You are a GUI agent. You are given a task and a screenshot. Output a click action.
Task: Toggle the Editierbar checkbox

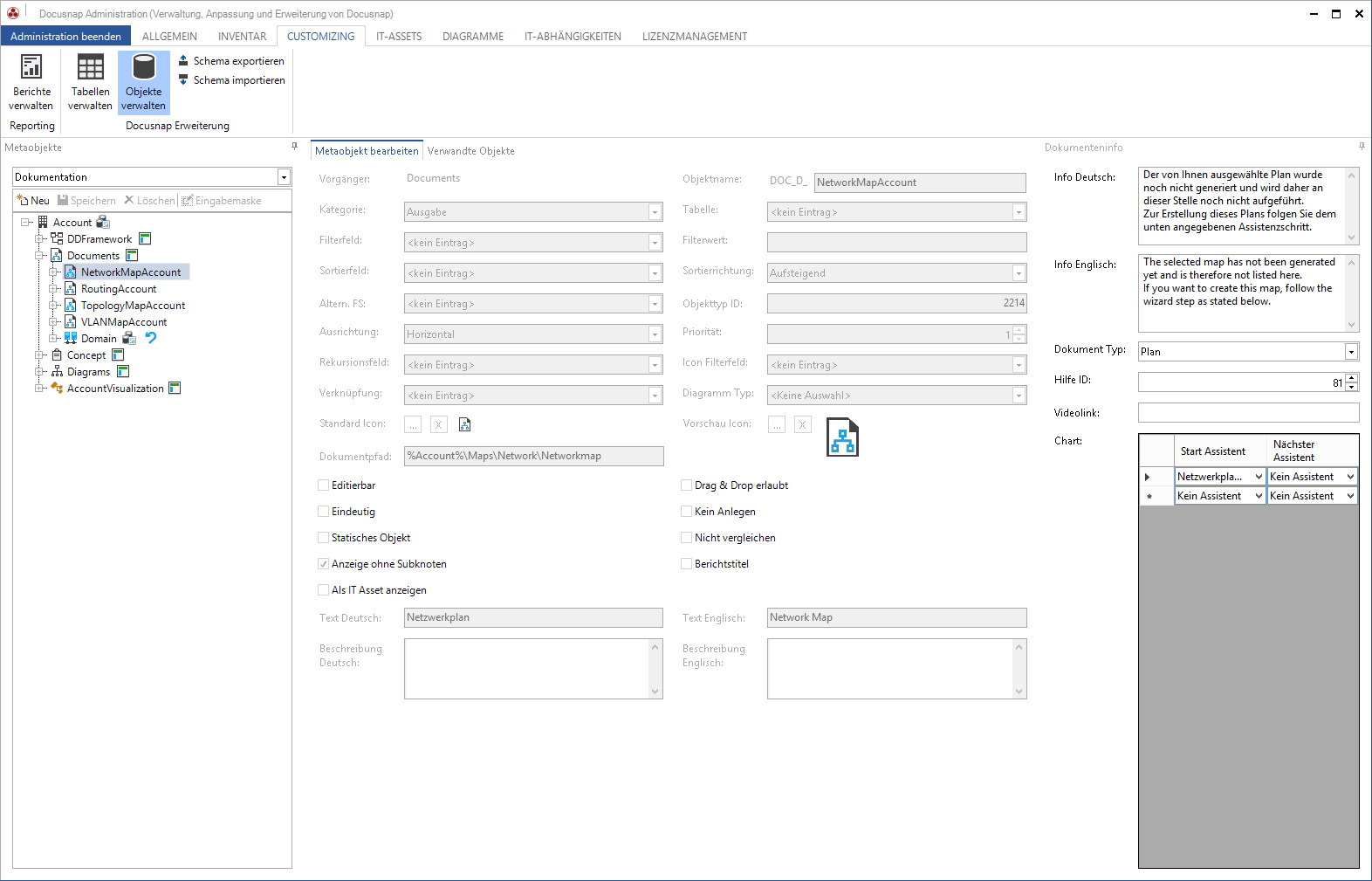(x=324, y=485)
